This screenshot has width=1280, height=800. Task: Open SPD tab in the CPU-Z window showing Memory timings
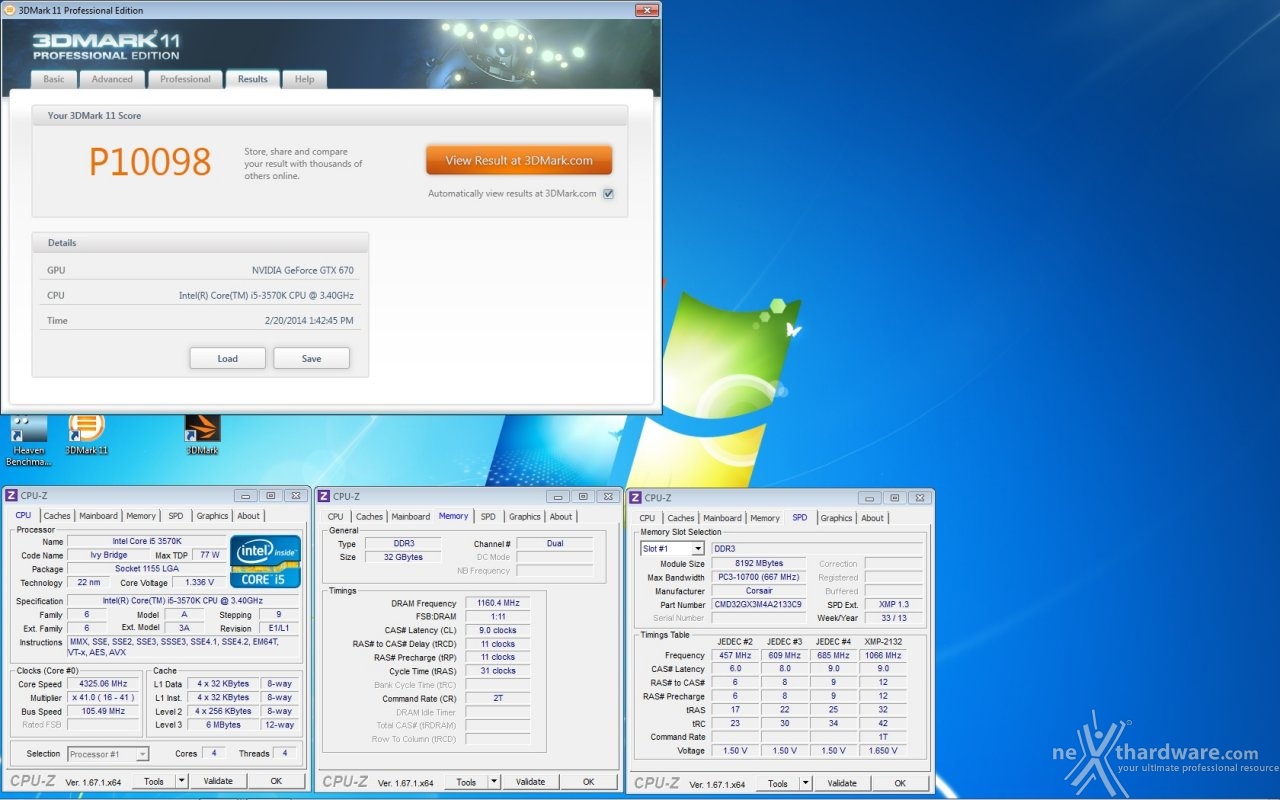tap(488, 517)
